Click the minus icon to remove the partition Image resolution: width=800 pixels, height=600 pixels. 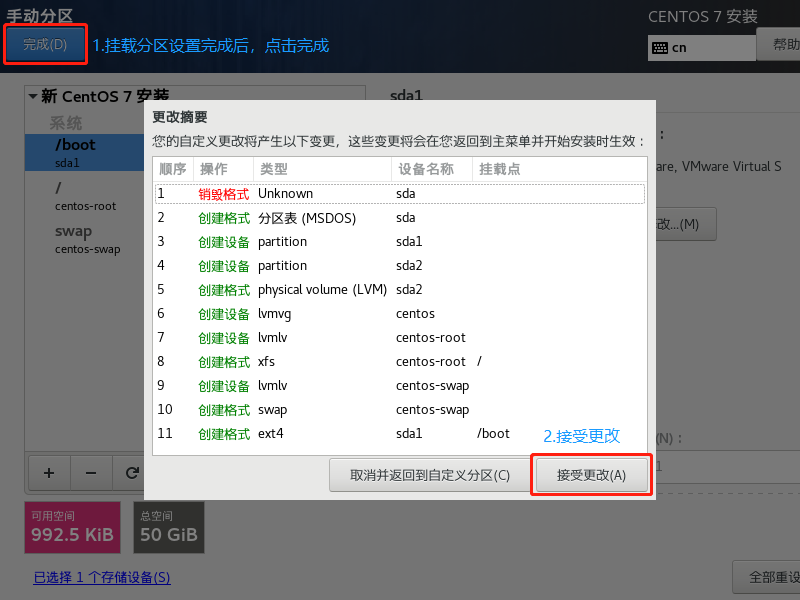point(90,472)
